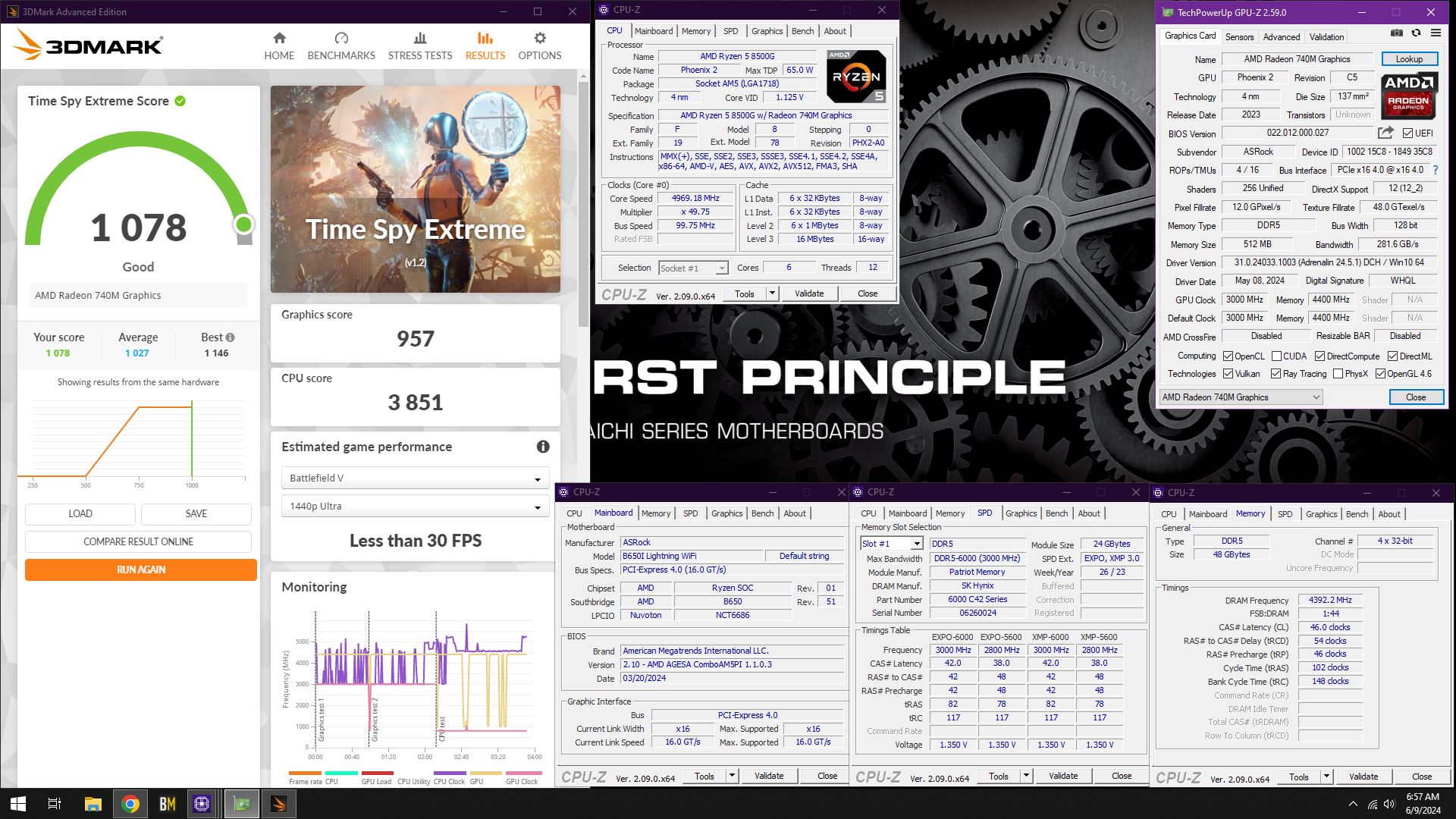Click the GPU-Z BIOS export share icon

(1385, 133)
